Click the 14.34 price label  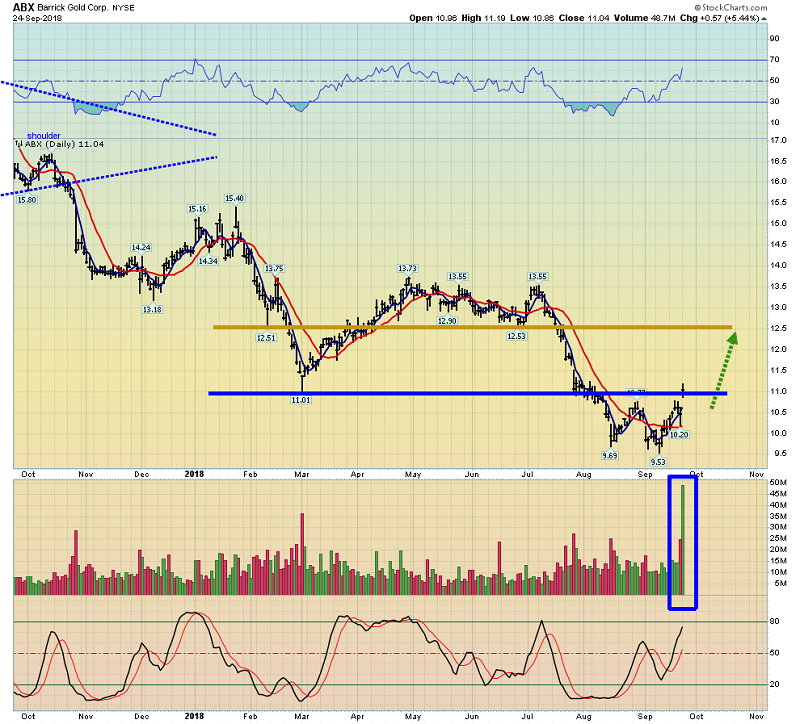click(x=208, y=261)
